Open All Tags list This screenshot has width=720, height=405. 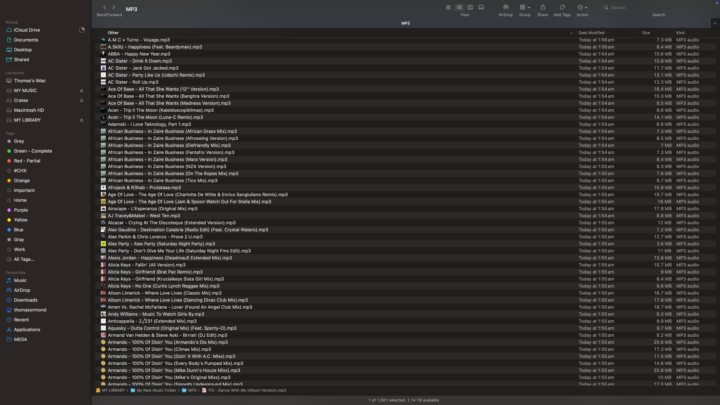point(23,259)
